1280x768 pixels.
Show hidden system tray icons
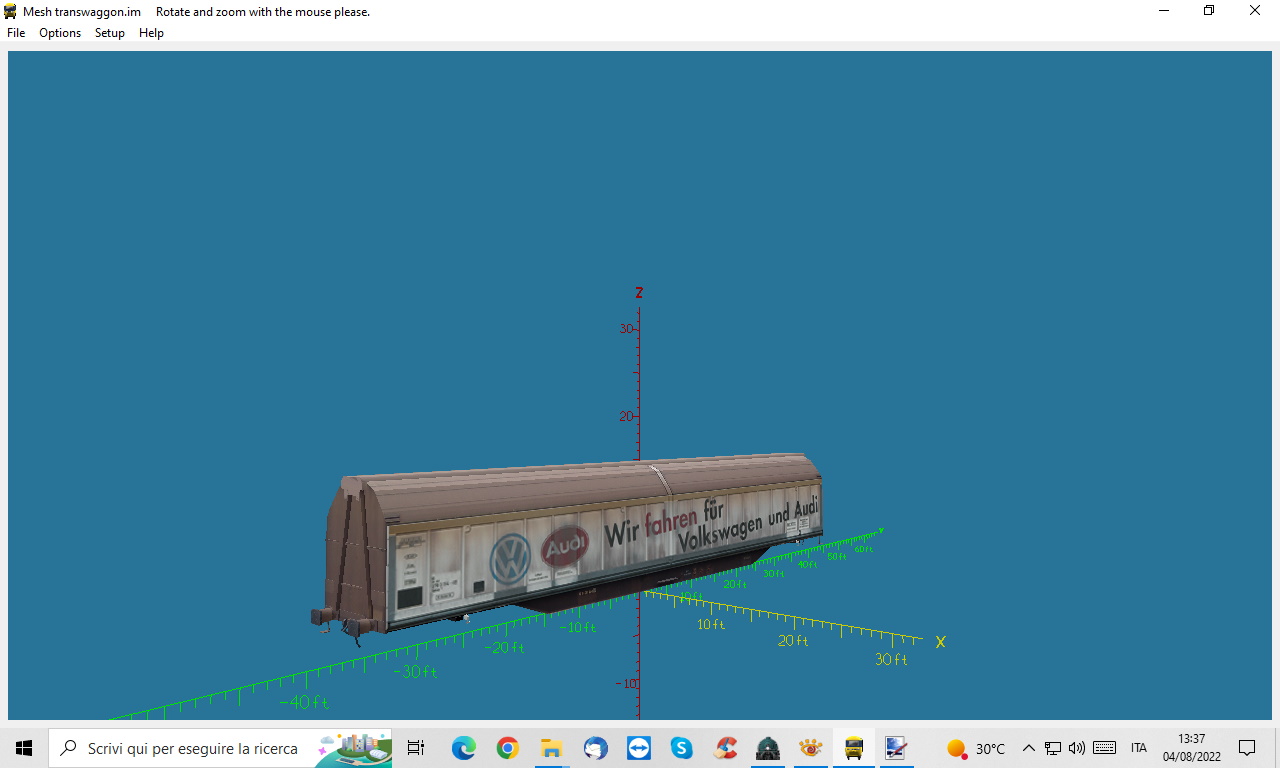click(1028, 748)
